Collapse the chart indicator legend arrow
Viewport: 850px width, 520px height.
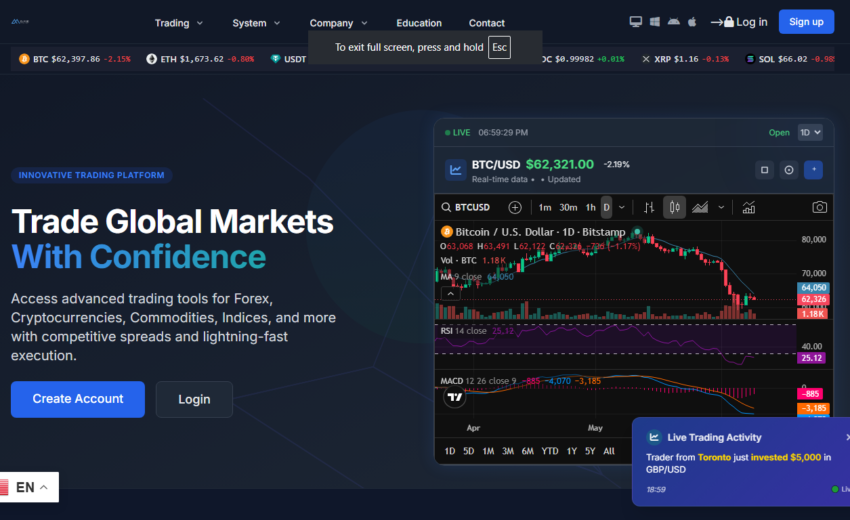450,293
